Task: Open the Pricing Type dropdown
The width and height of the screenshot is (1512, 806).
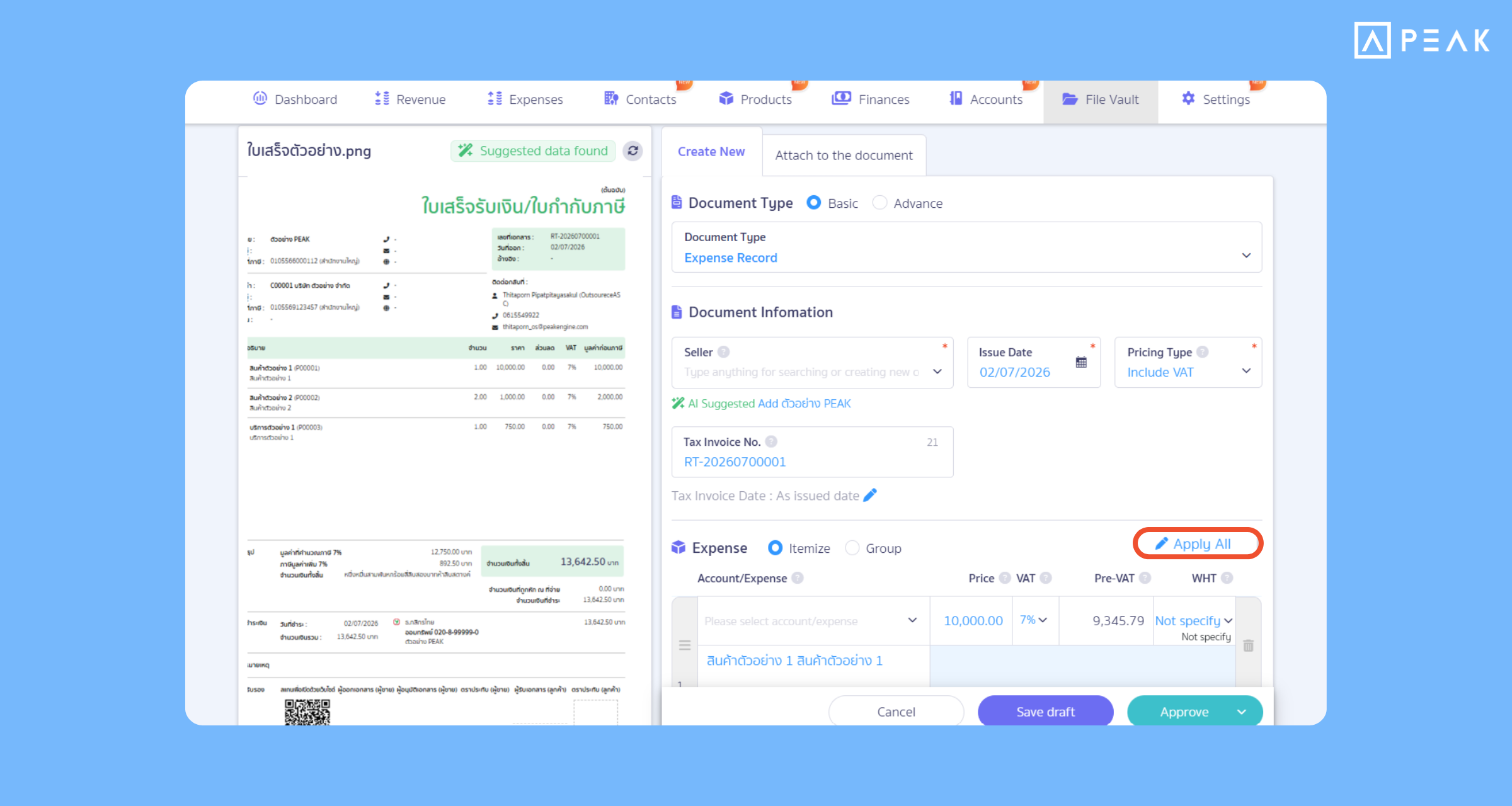Action: coord(1188,363)
